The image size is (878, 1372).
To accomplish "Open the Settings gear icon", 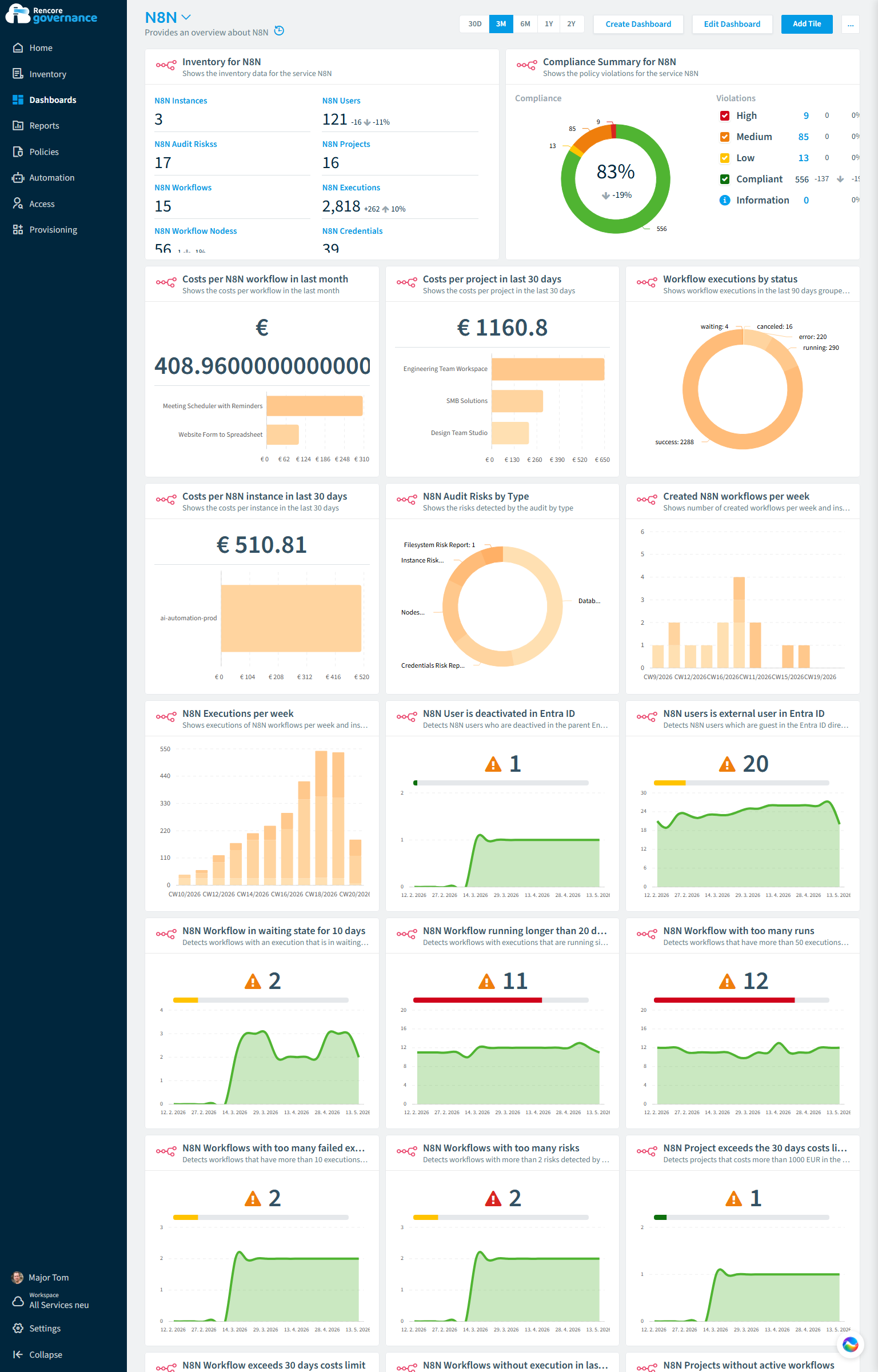I will [x=18, y=1328].
